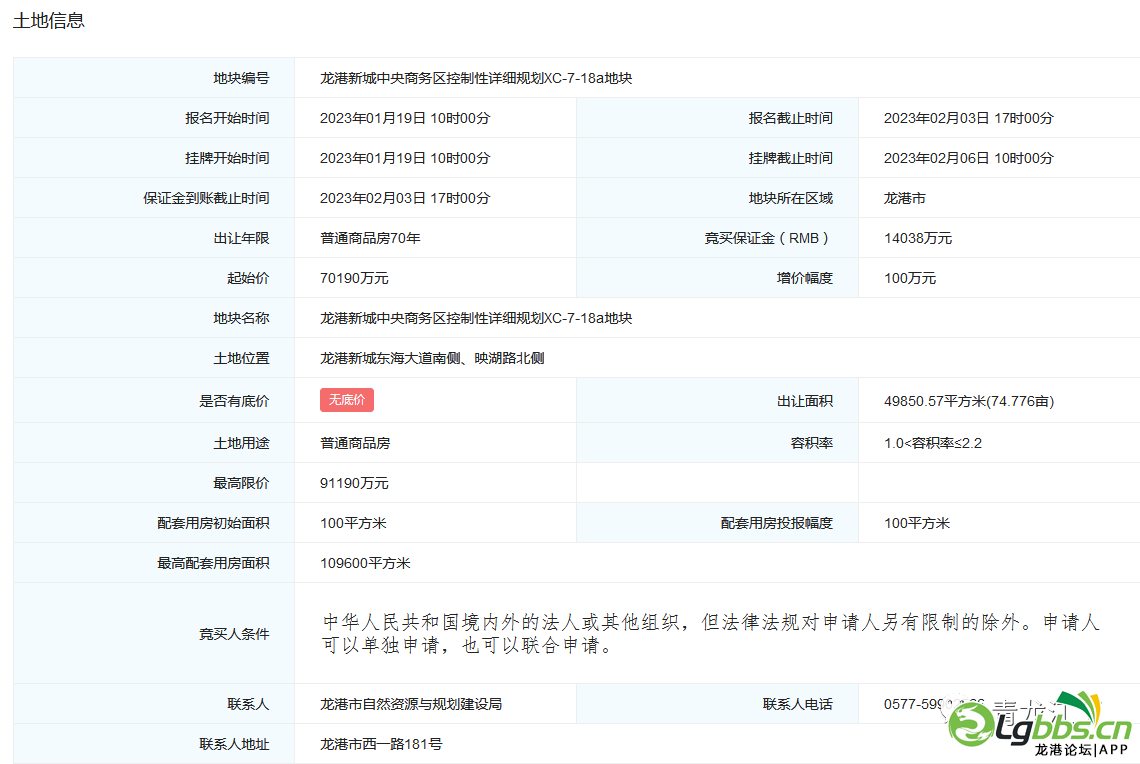Select 普通商品房70年 value
Screen dimensions: 1140x764
coord(370,238)
